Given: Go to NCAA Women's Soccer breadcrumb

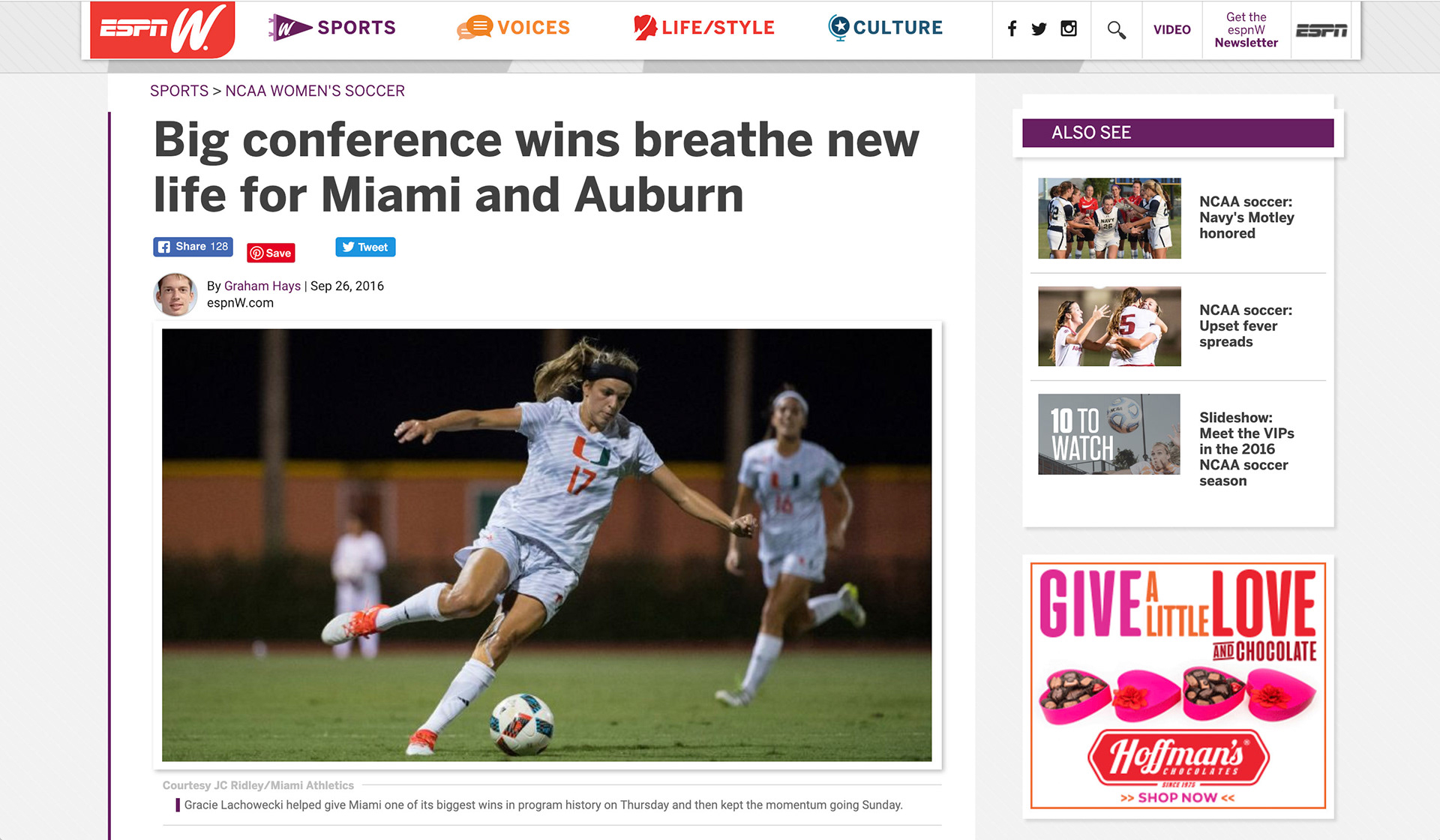Looking at the screenshot, I should [315, 91].
